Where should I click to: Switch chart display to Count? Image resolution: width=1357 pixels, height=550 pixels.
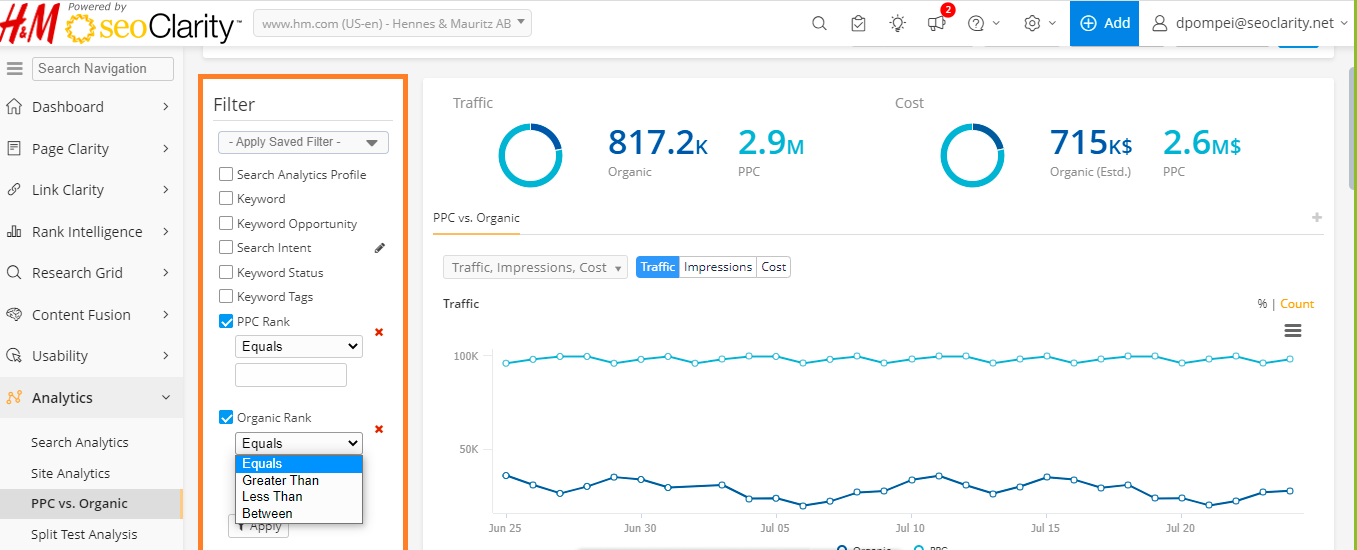click(1297, 304)
